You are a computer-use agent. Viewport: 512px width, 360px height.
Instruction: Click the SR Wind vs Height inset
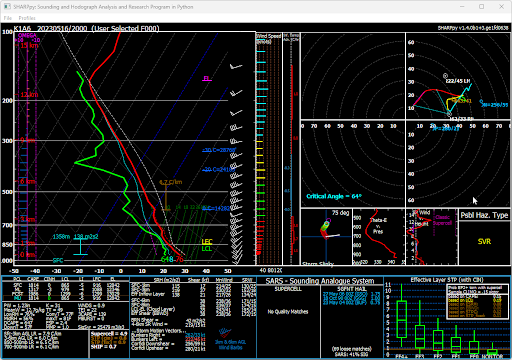(432, 237)
